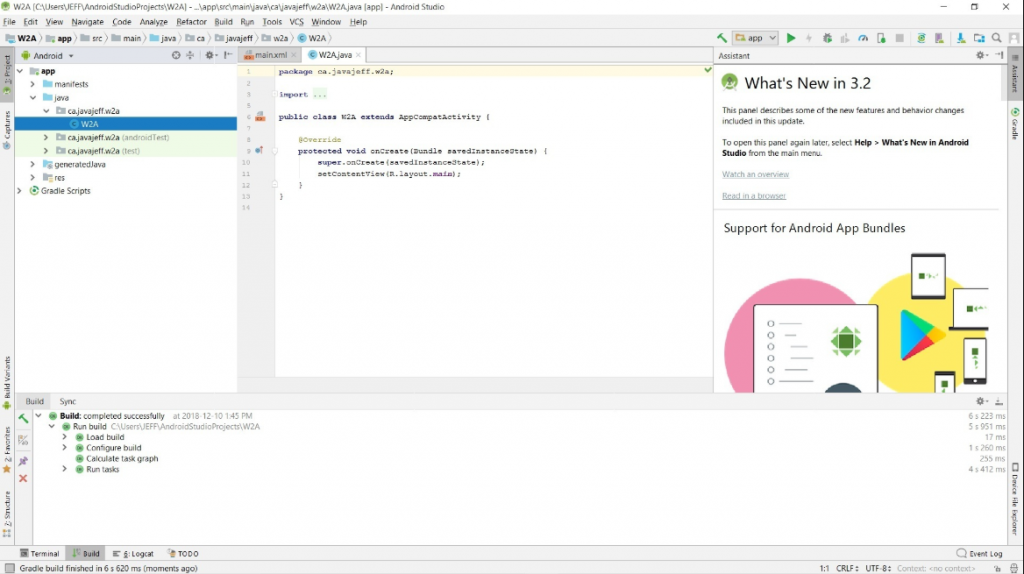The width and height of the screenshot is (1024, 574).
Task: Click the Apply Changes lightning icon
Action: click(x=808, y=38)
